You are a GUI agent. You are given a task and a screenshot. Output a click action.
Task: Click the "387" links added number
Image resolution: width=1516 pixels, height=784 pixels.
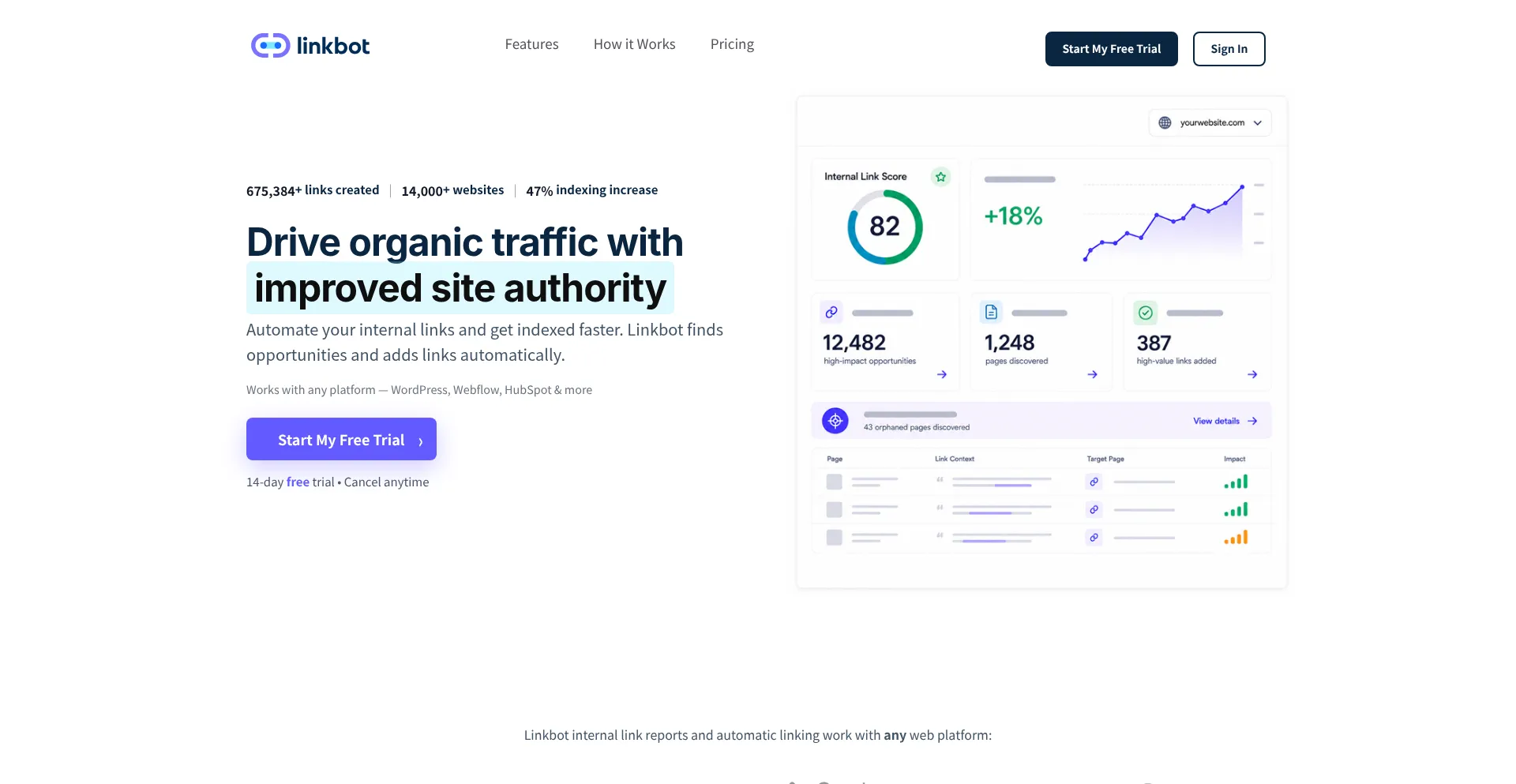(x=1154, y=343)
